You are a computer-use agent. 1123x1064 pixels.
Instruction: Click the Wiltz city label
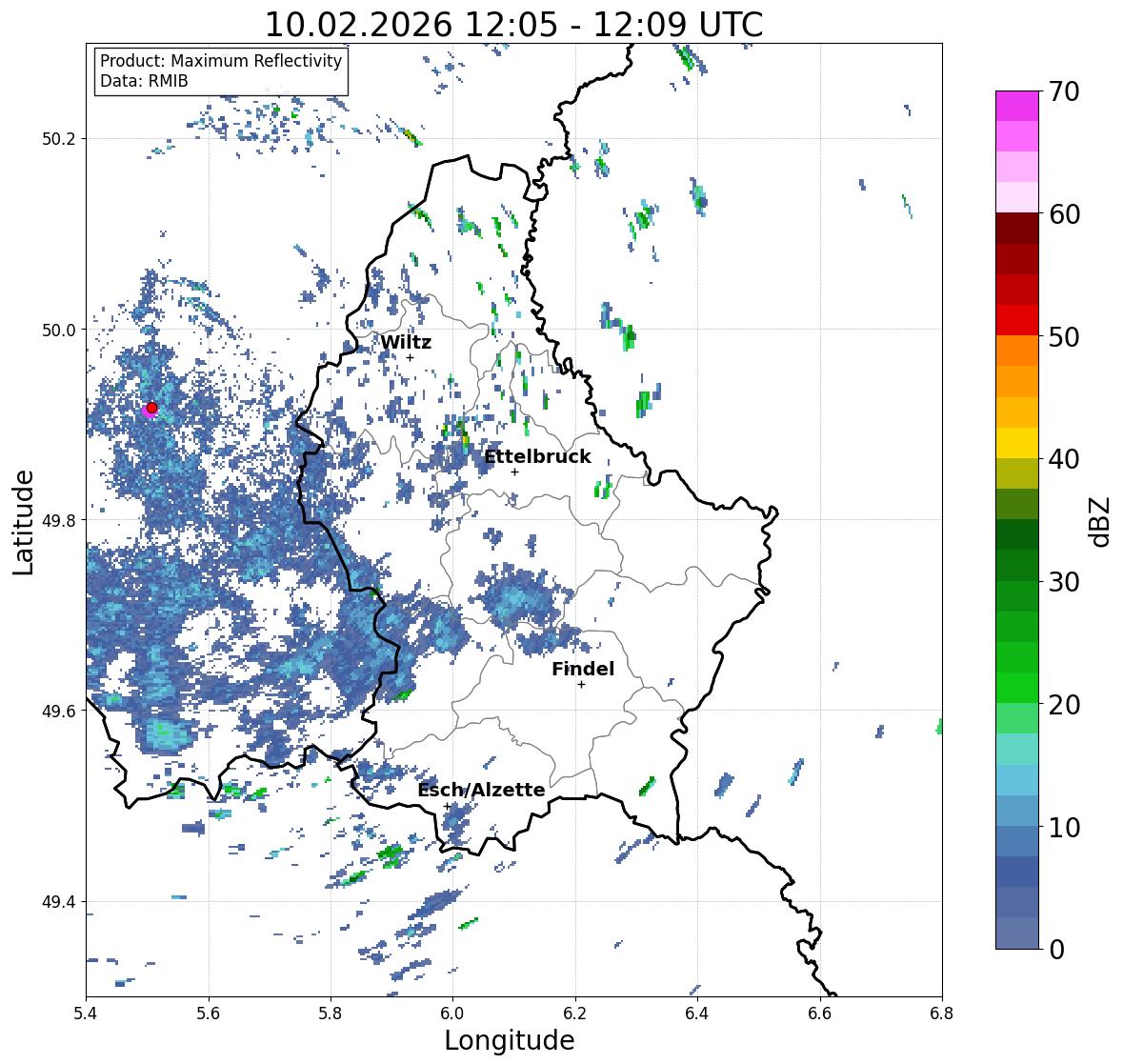pyautogui.click(x=406, y=342)
